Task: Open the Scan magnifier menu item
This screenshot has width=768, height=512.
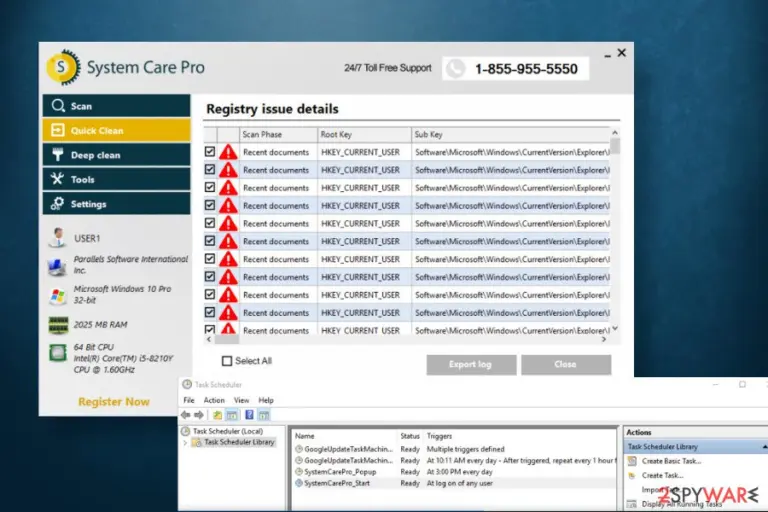Action: click(x=116, y=106)
